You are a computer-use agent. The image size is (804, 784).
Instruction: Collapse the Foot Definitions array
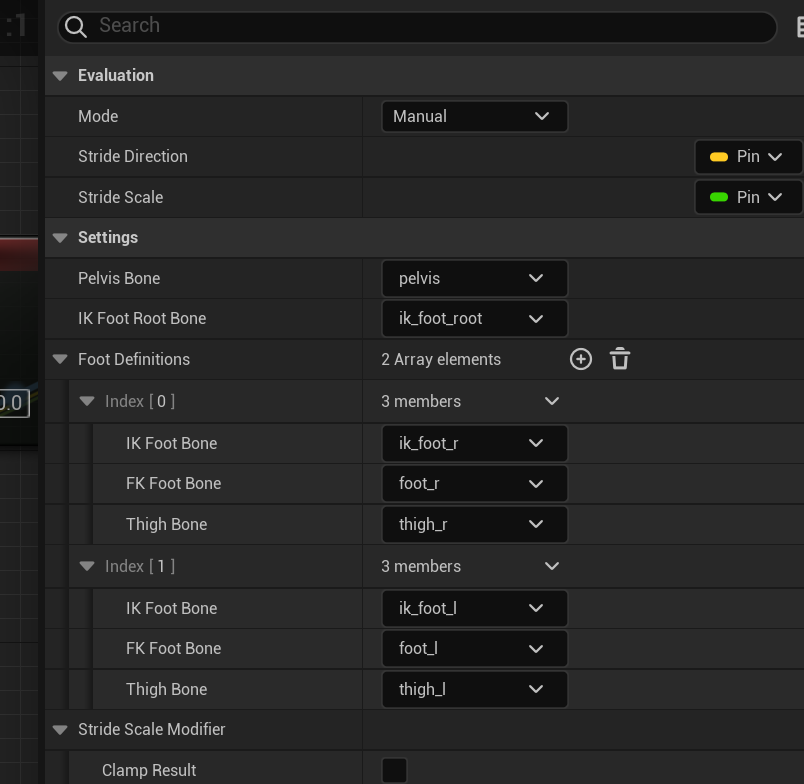coord(60,360)
